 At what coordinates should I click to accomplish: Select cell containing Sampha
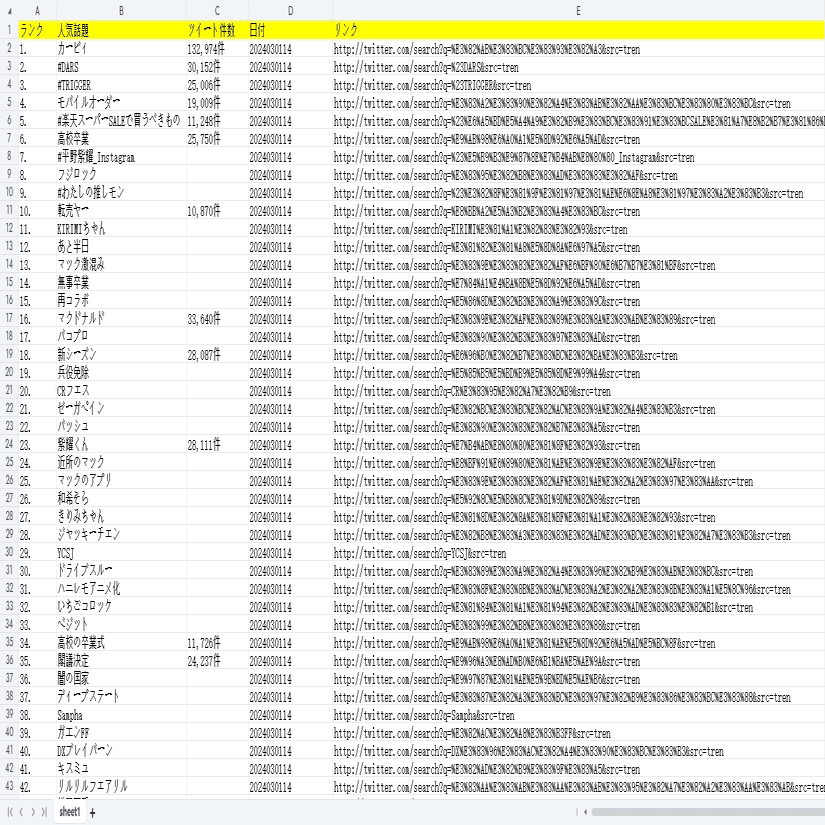point(121,715)
